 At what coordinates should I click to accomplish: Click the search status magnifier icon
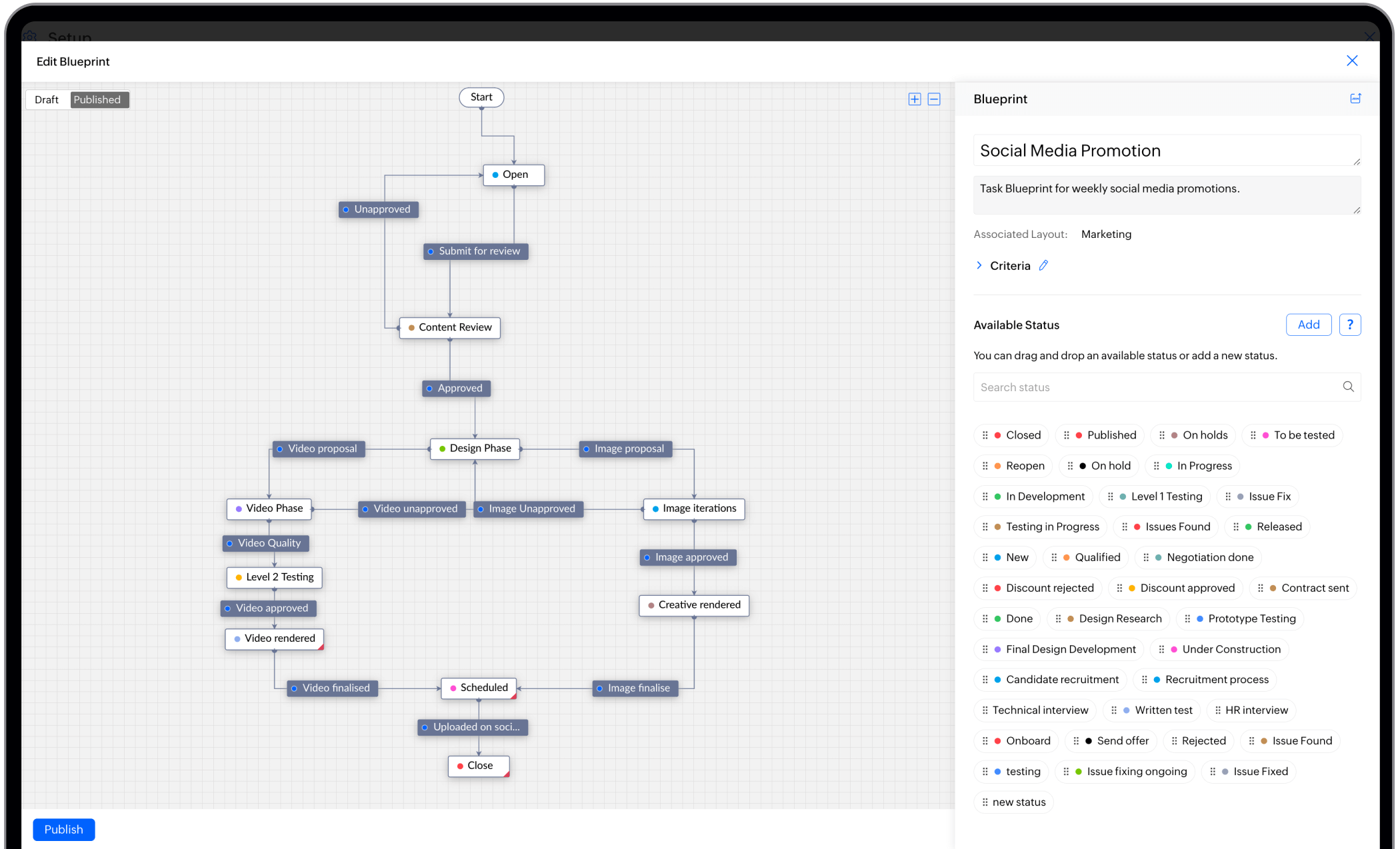tap(1349, 387)
